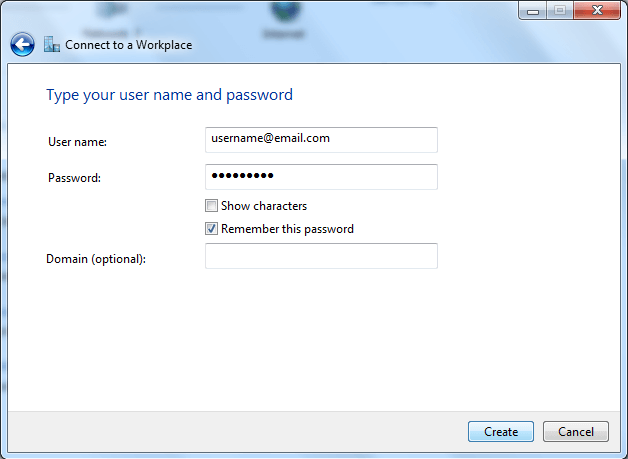Image resolution: width=628 pixels, height=459 pixels.
Task: Click the 'Password:' label
Action: [74, 178]
